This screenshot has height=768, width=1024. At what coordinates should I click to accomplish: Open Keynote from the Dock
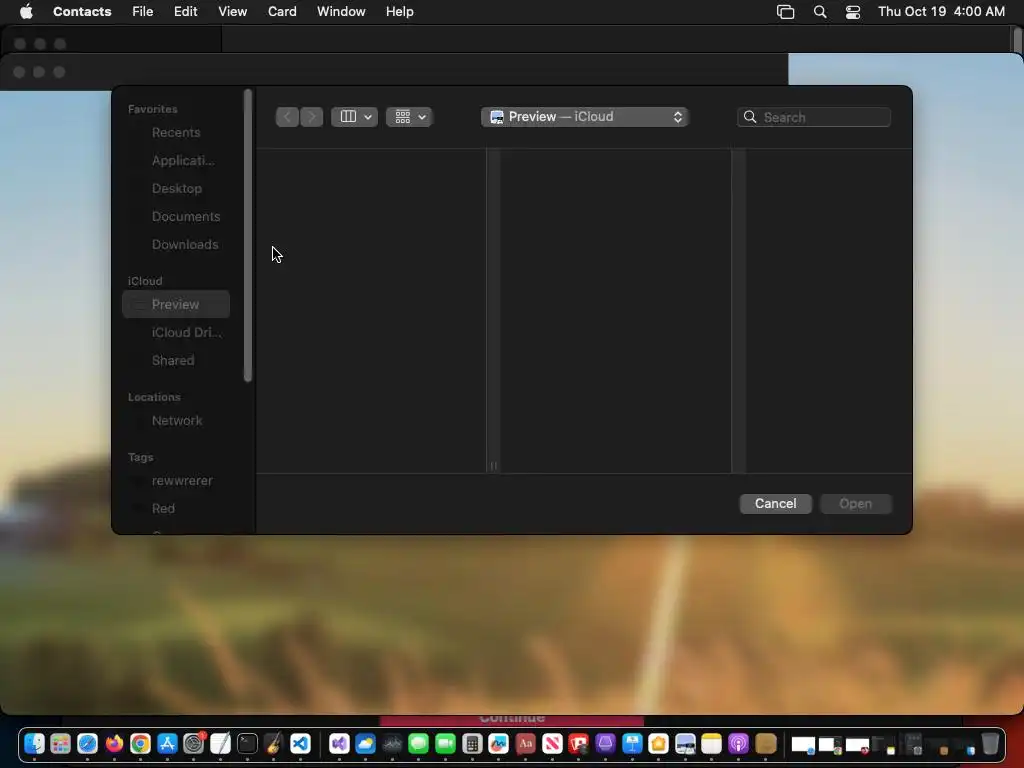click(632, 744)
